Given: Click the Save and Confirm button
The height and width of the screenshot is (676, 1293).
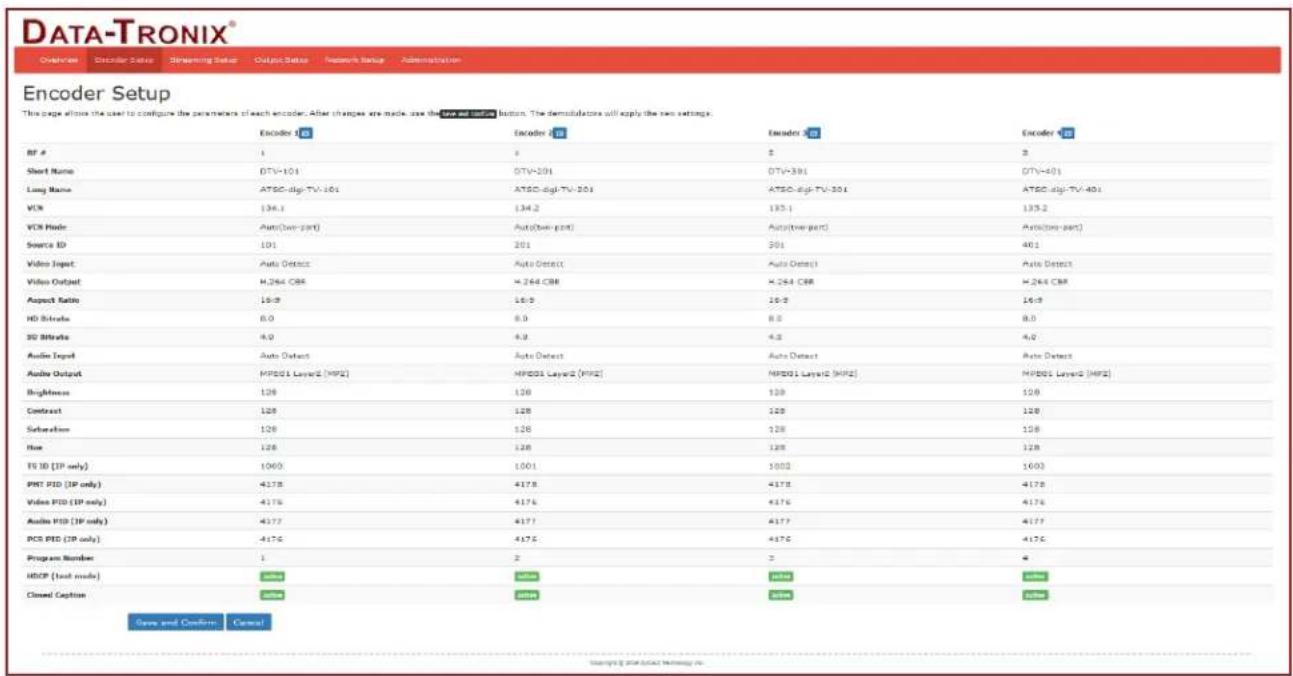Looking at the screenshot, I should click(x=175, y=622).
